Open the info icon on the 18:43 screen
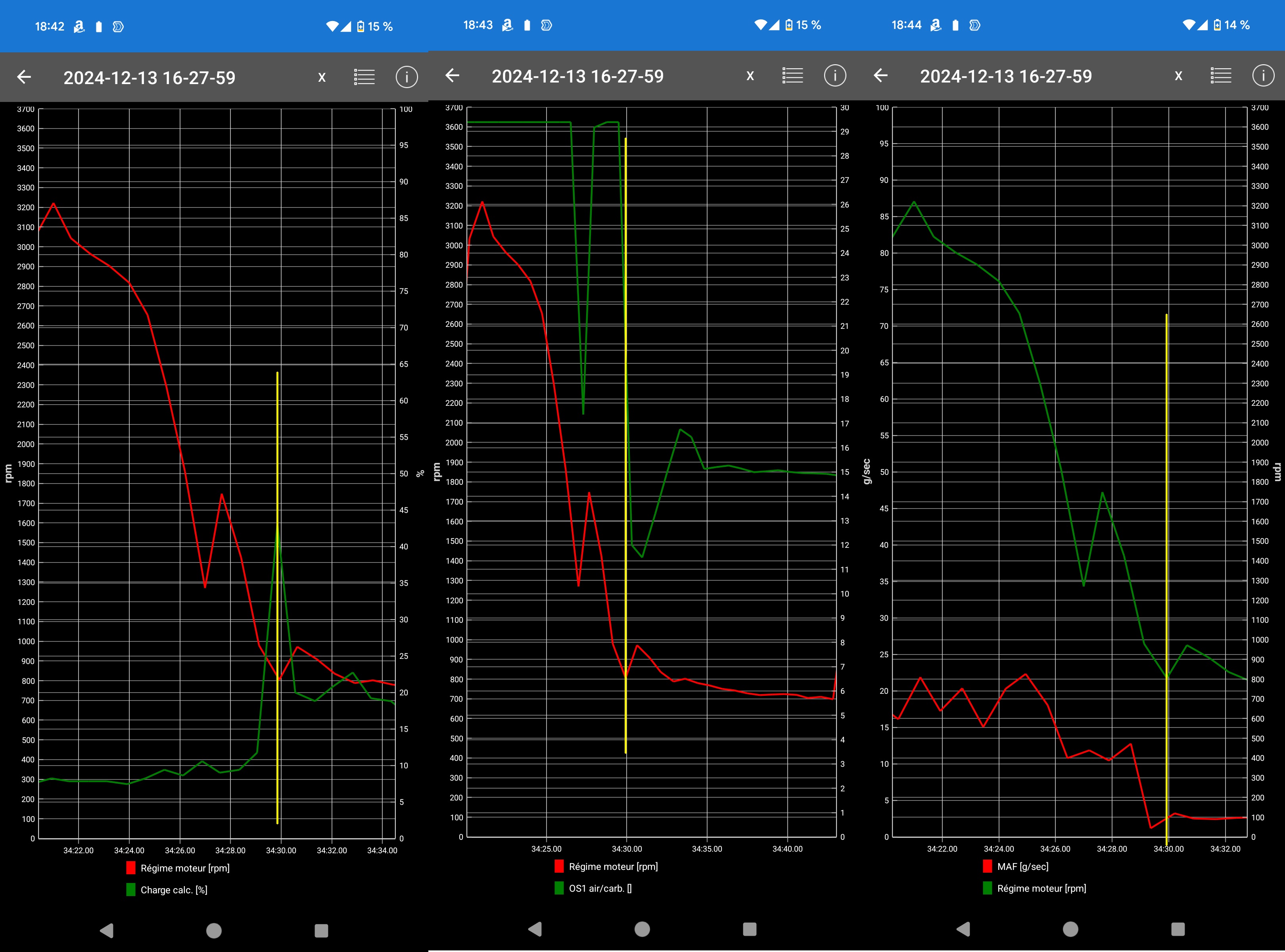 tap(835, 75)
